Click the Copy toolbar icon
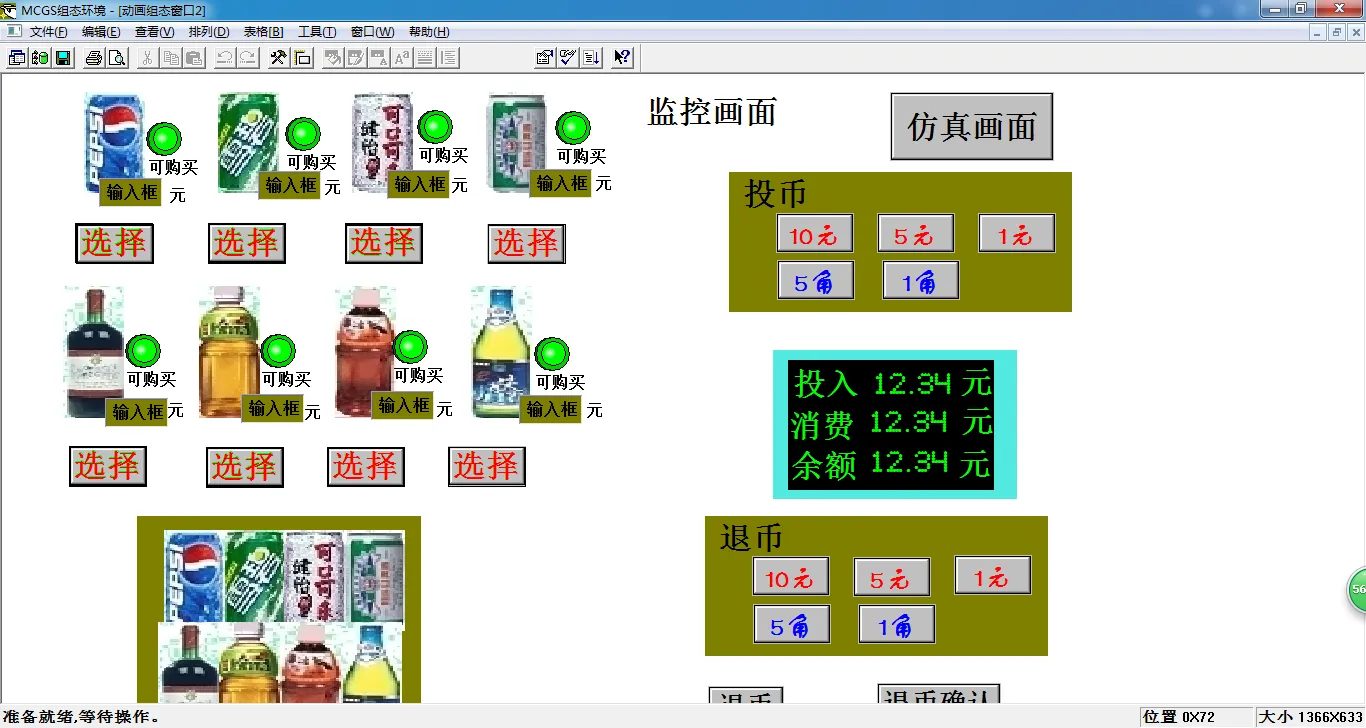1366x728 pixels. pos(171,57)
